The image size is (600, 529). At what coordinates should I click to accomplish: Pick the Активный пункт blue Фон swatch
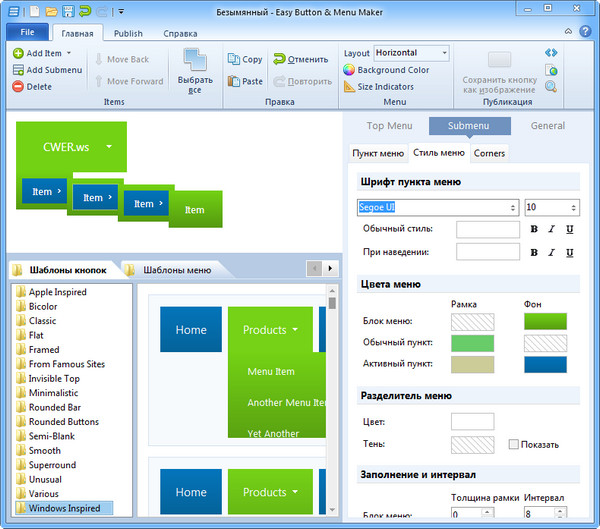[545, 365]
